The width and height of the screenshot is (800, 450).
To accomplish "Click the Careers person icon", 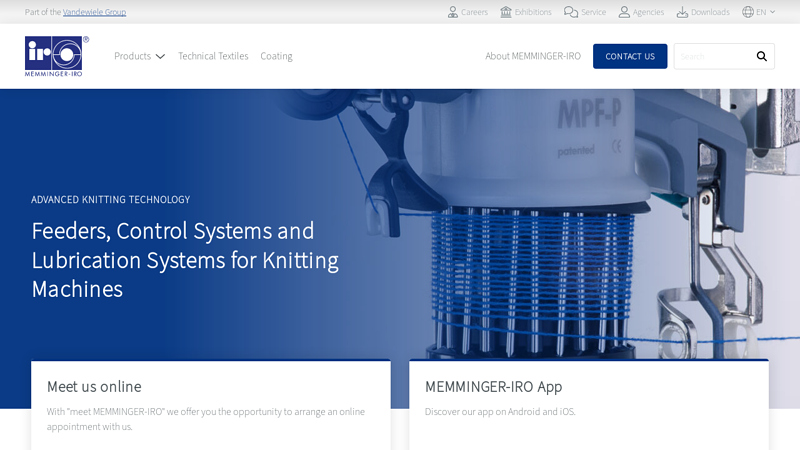I will coord(453,12).
